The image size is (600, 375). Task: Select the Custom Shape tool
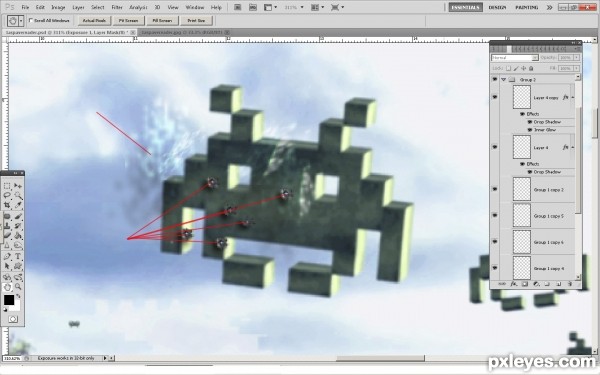[x=18, y=266]
